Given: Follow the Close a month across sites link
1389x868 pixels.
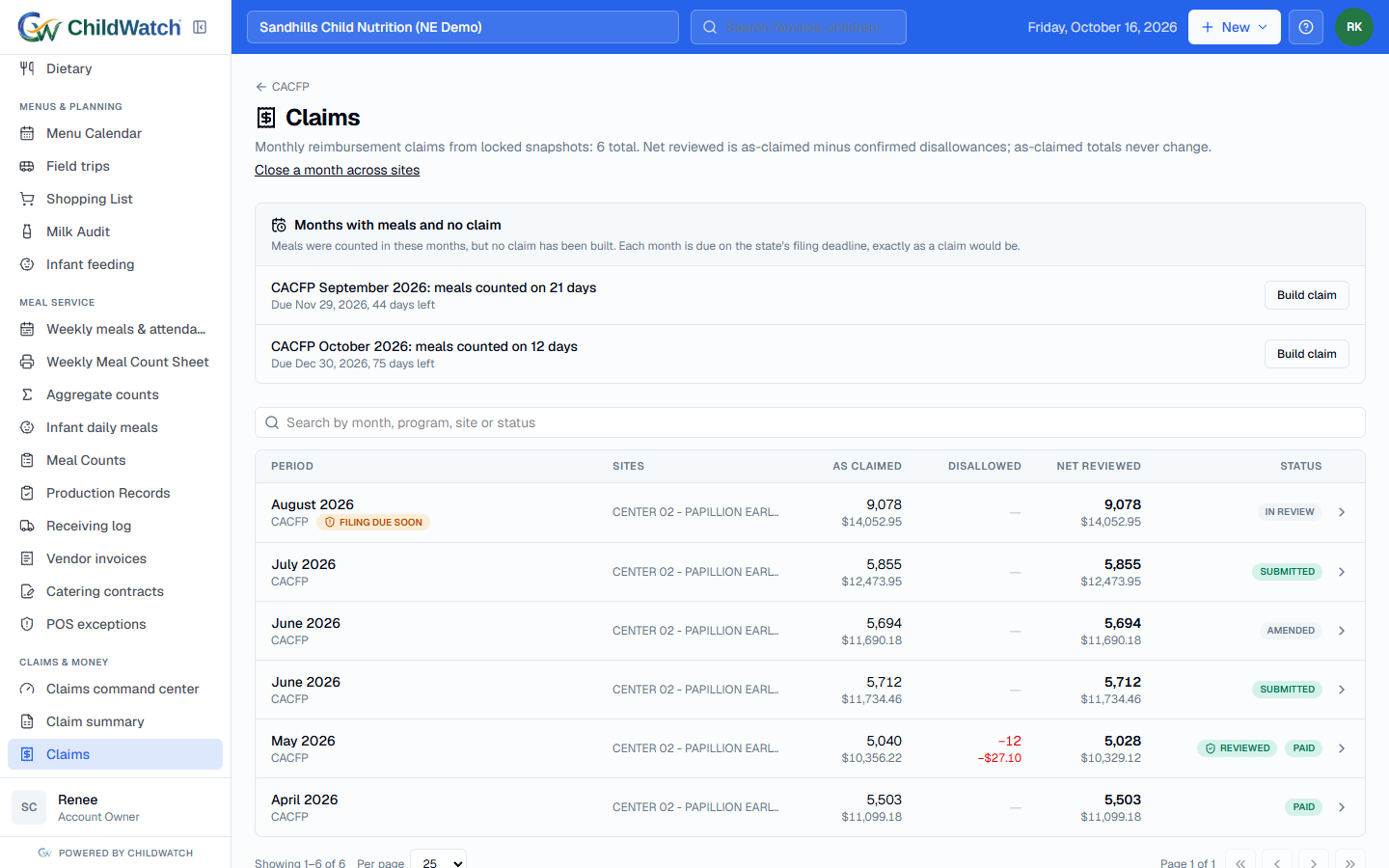Looking at the screenshot, I should pyautogui.click(x=337, y=170).
